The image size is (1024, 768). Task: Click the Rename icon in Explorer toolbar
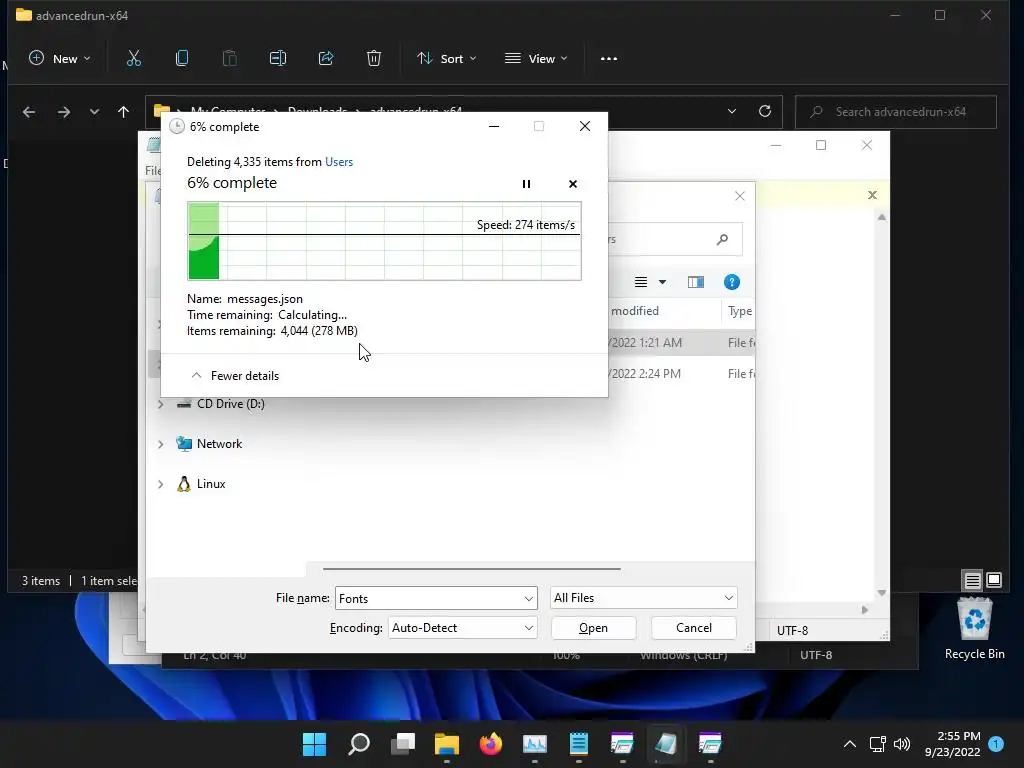click(x=278, y=58)
